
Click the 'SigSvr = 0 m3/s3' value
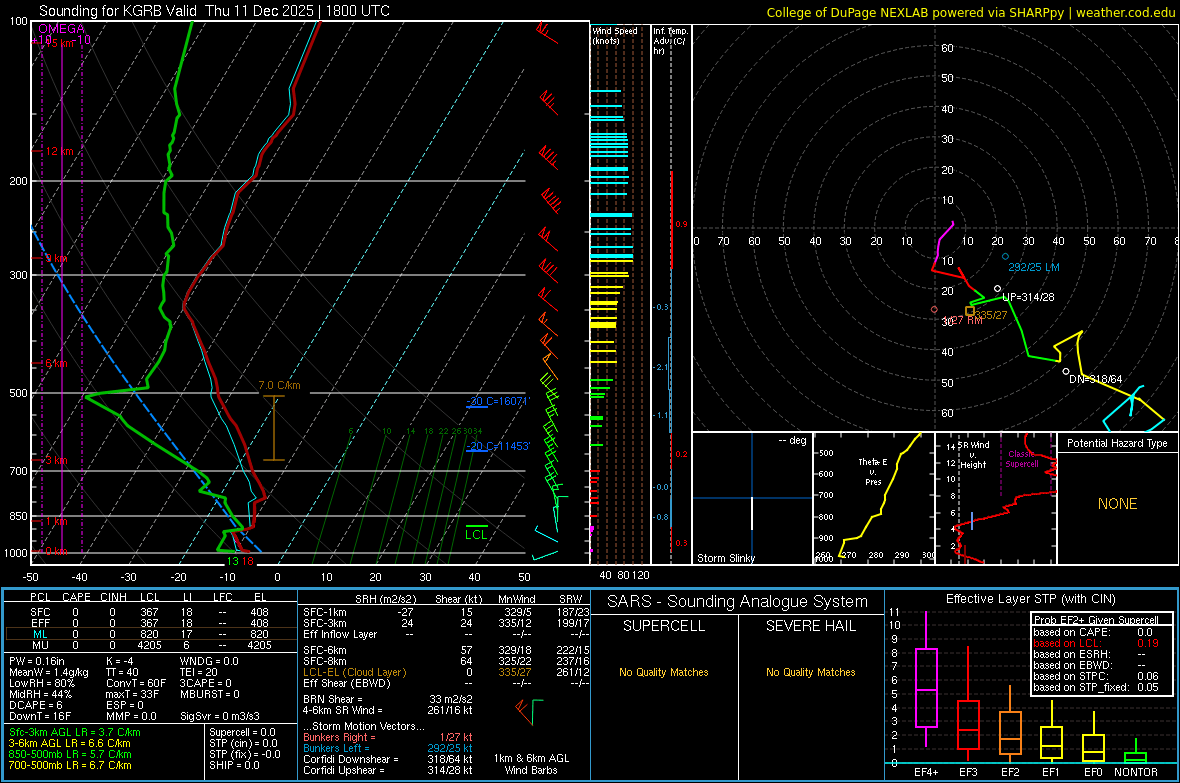pyautogui.click(x=220, y=716)
